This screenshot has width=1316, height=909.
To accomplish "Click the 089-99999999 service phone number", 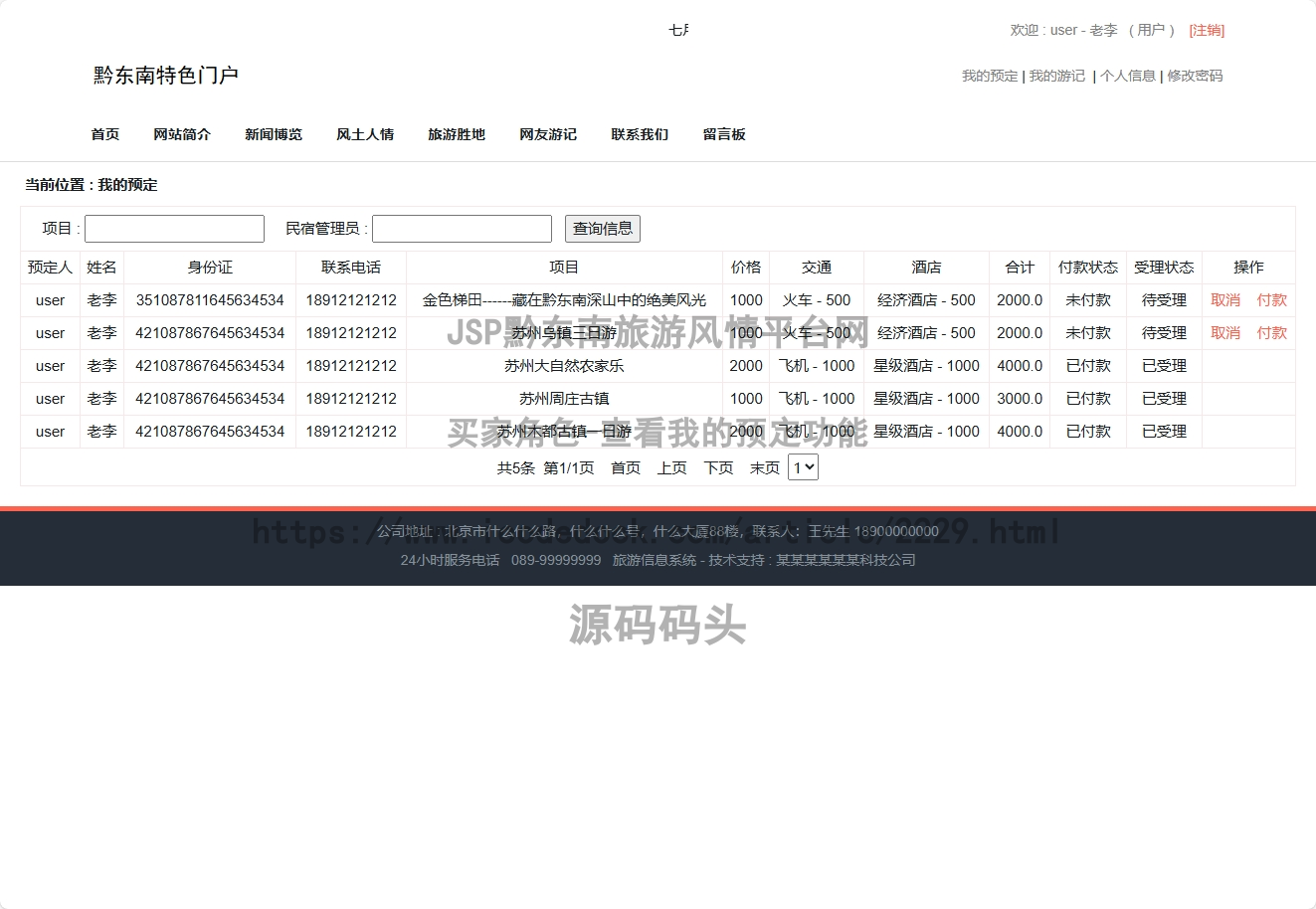I will (556, 561).
